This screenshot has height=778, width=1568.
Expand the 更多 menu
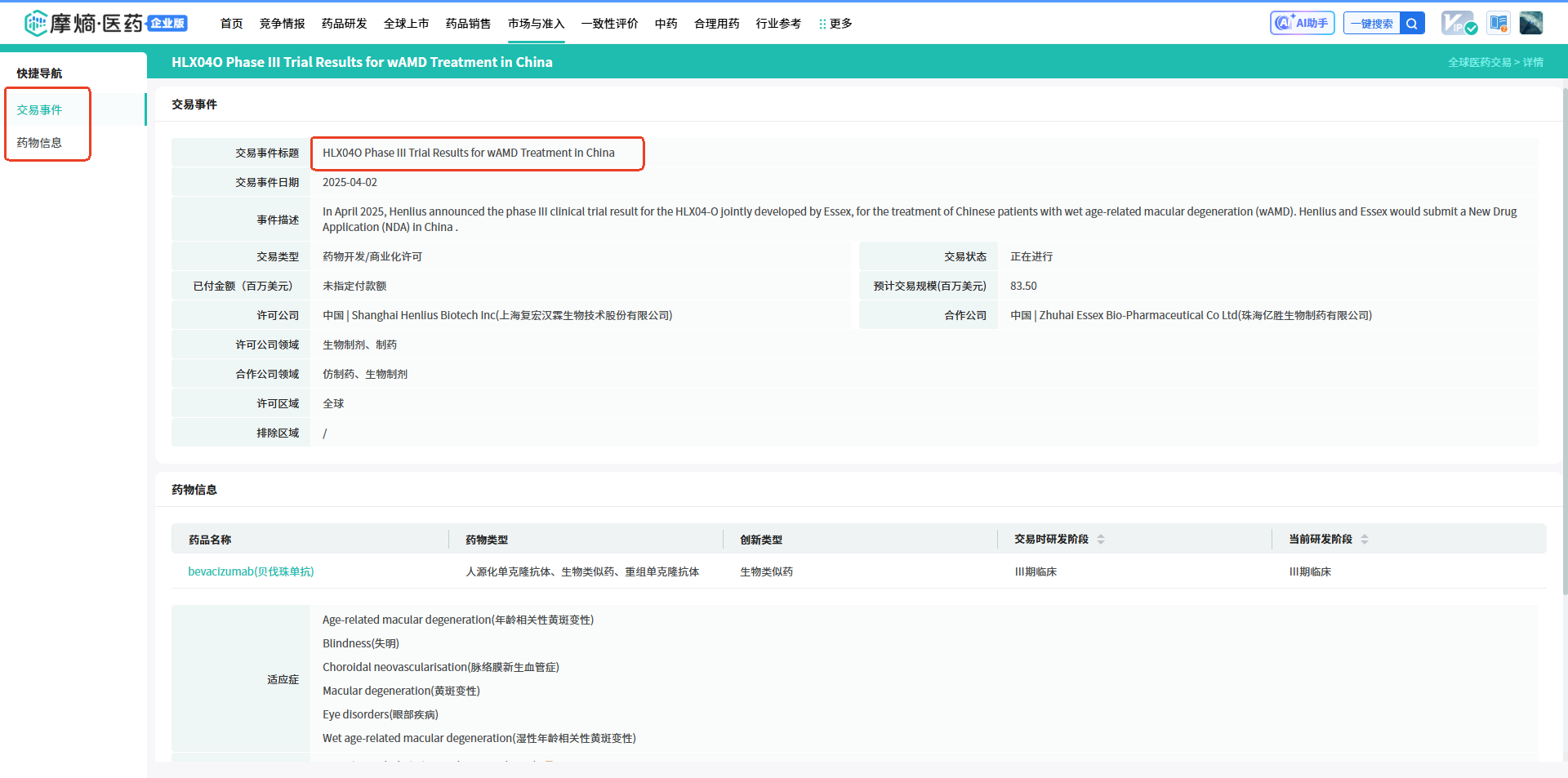835,24
